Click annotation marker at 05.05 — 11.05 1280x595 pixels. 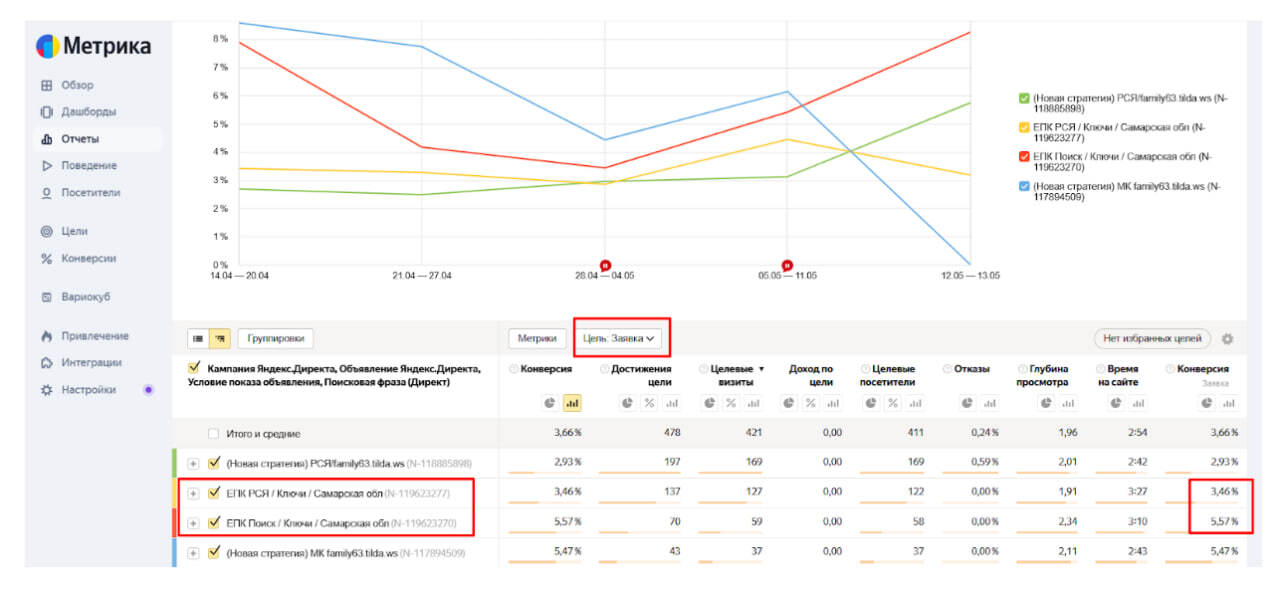pos(788,265)
